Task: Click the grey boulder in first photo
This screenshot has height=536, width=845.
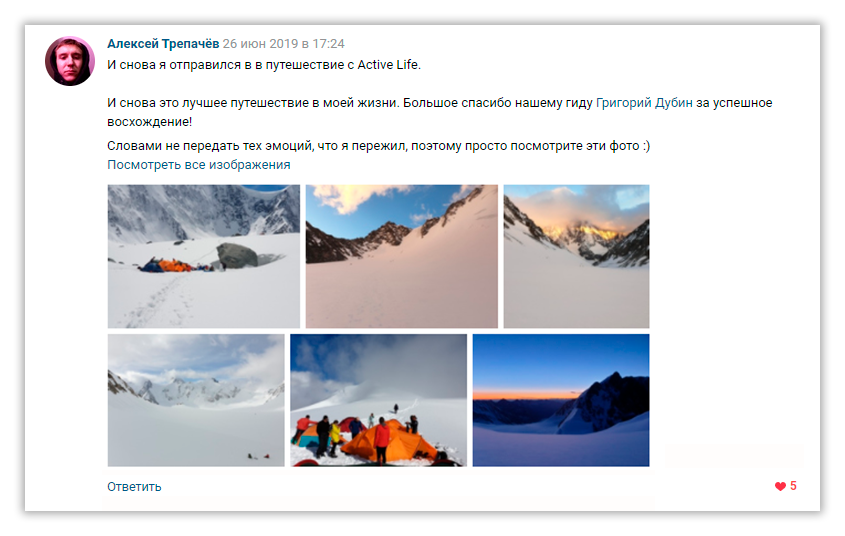Action: (237, 255)
